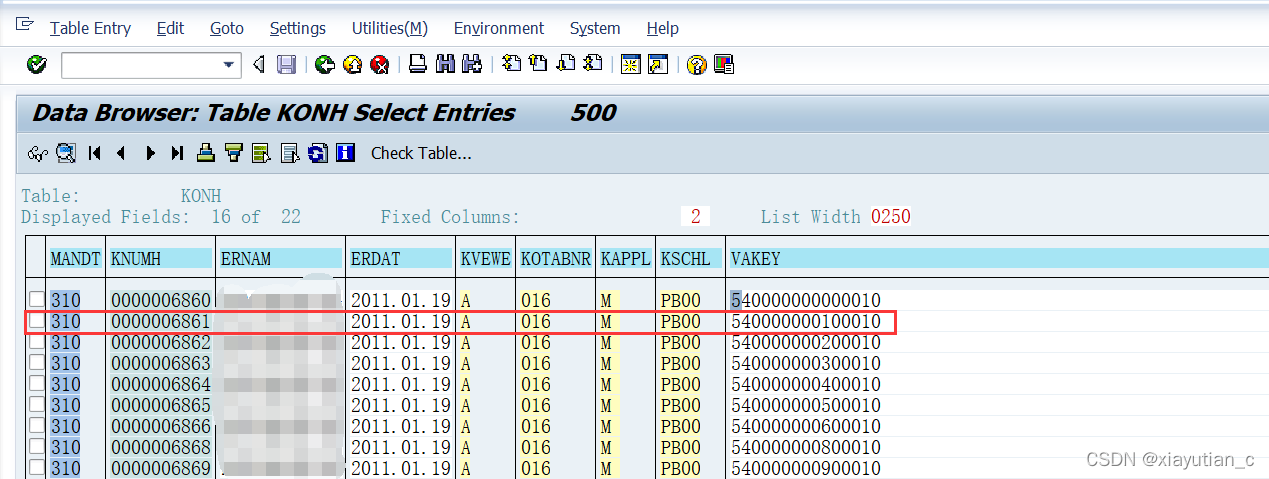
Task: Go to Next Page icon
Action: pyautogui.click(x=565, y=65)
